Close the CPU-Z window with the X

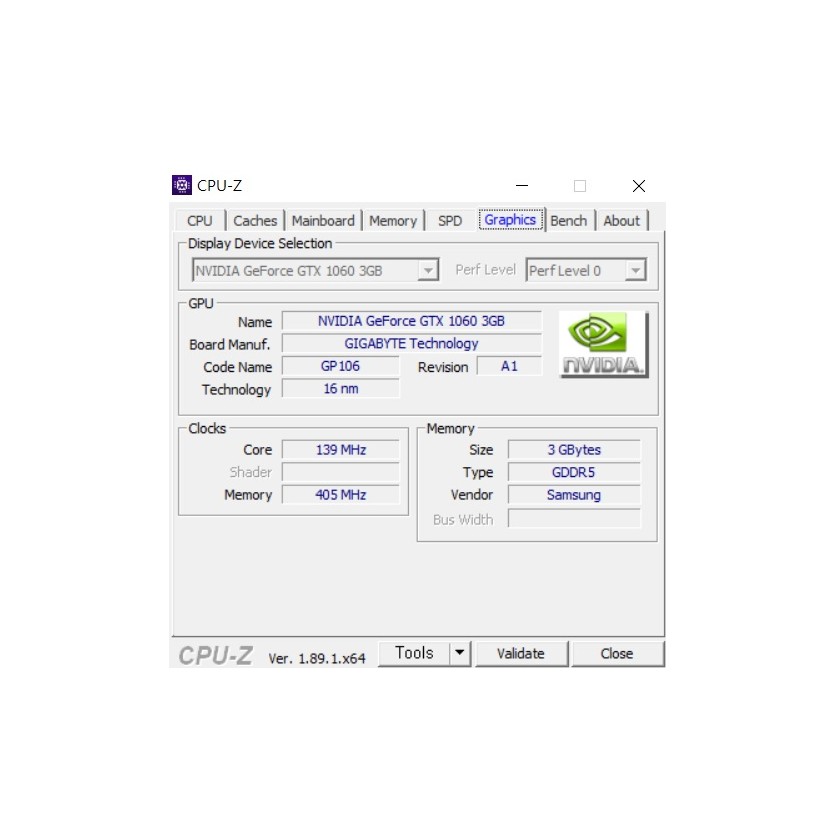639,186
